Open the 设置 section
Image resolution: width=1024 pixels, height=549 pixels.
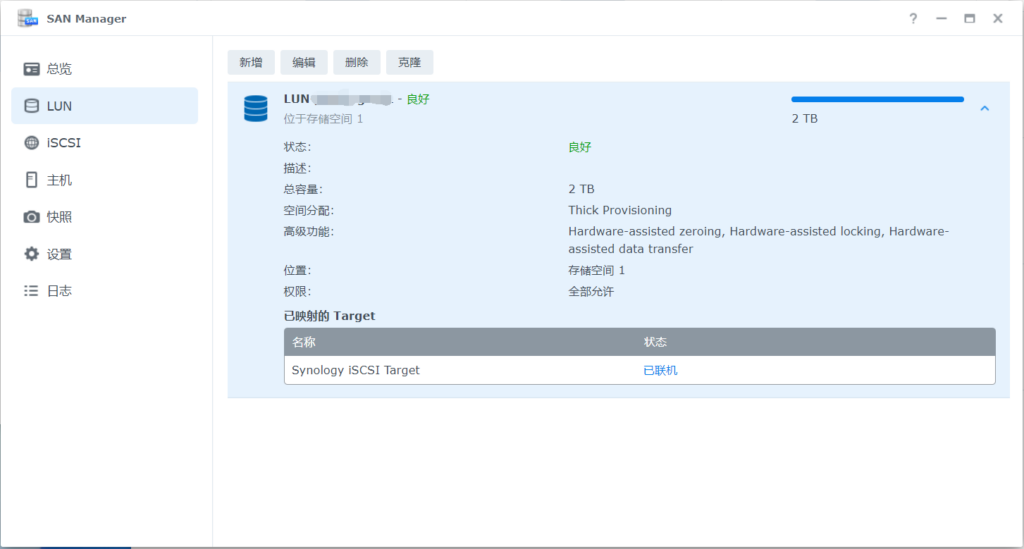104,254
